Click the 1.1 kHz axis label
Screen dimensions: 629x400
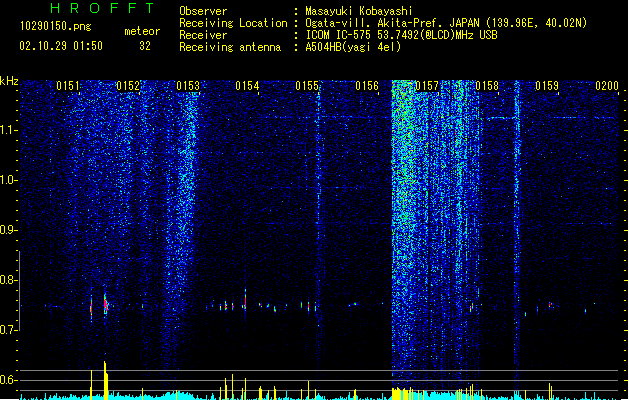point(9,130)
